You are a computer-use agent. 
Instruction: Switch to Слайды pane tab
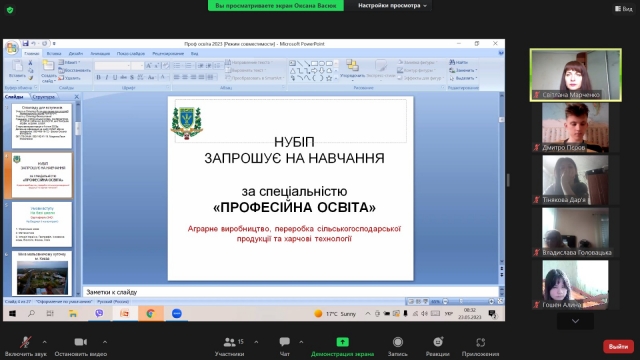pos(14,97)
